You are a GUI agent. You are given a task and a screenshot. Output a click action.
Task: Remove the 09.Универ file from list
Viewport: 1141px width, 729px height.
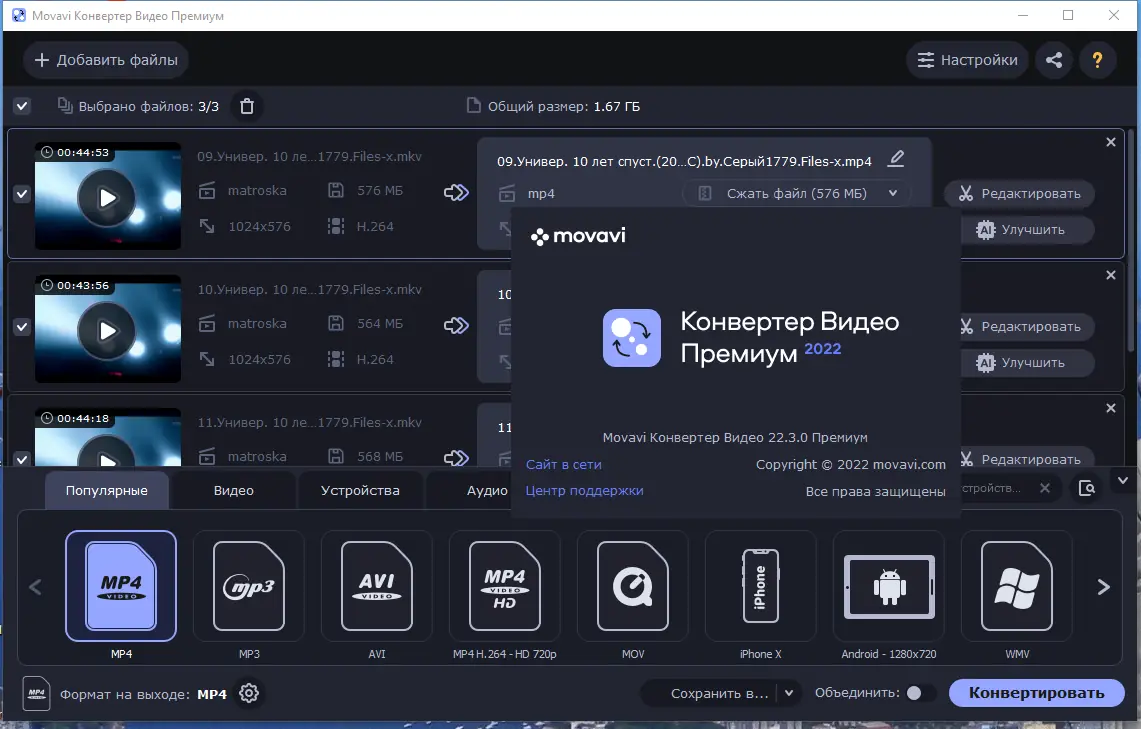point(1110,142)
